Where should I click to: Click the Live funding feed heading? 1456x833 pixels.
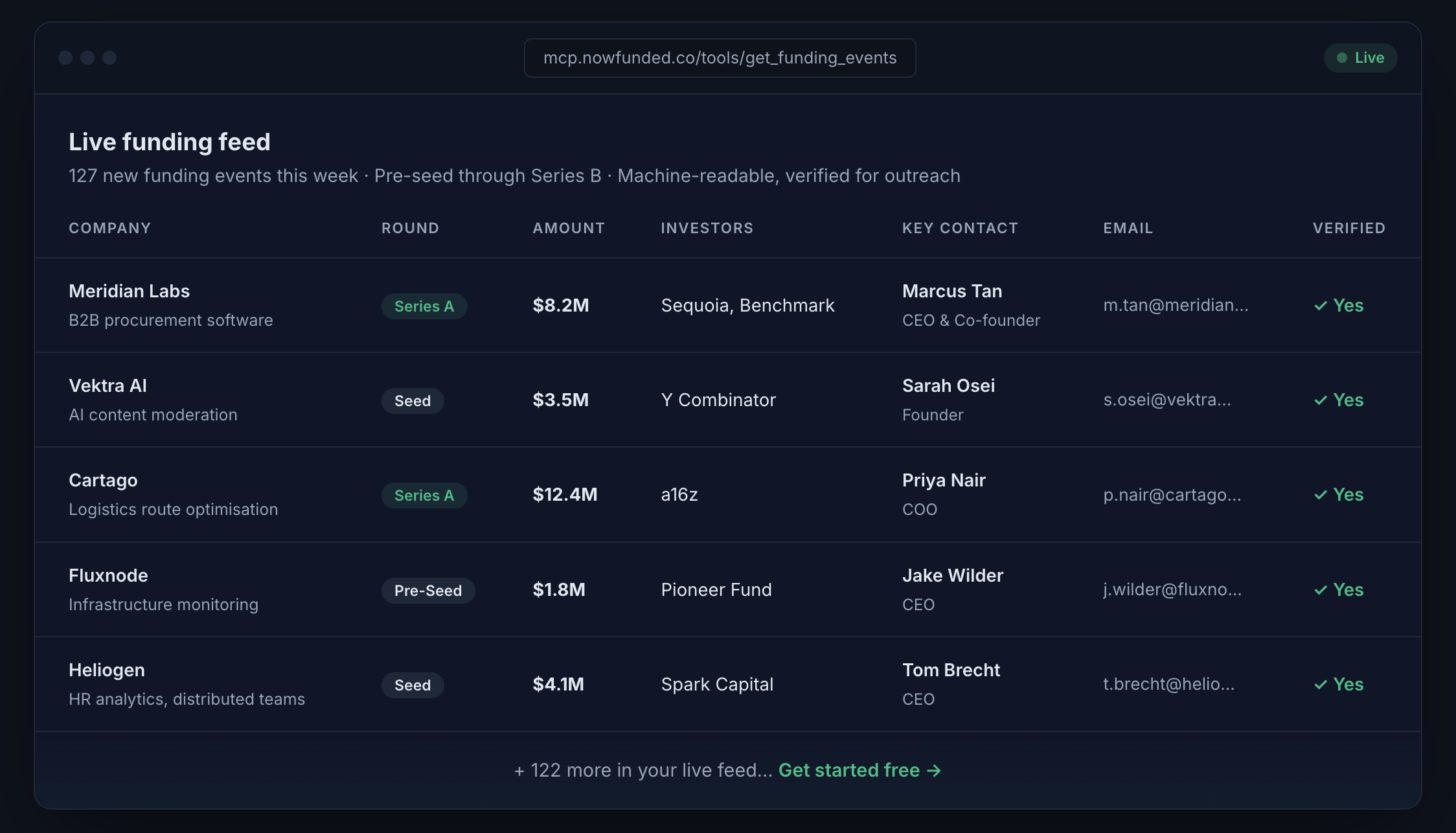169,142
